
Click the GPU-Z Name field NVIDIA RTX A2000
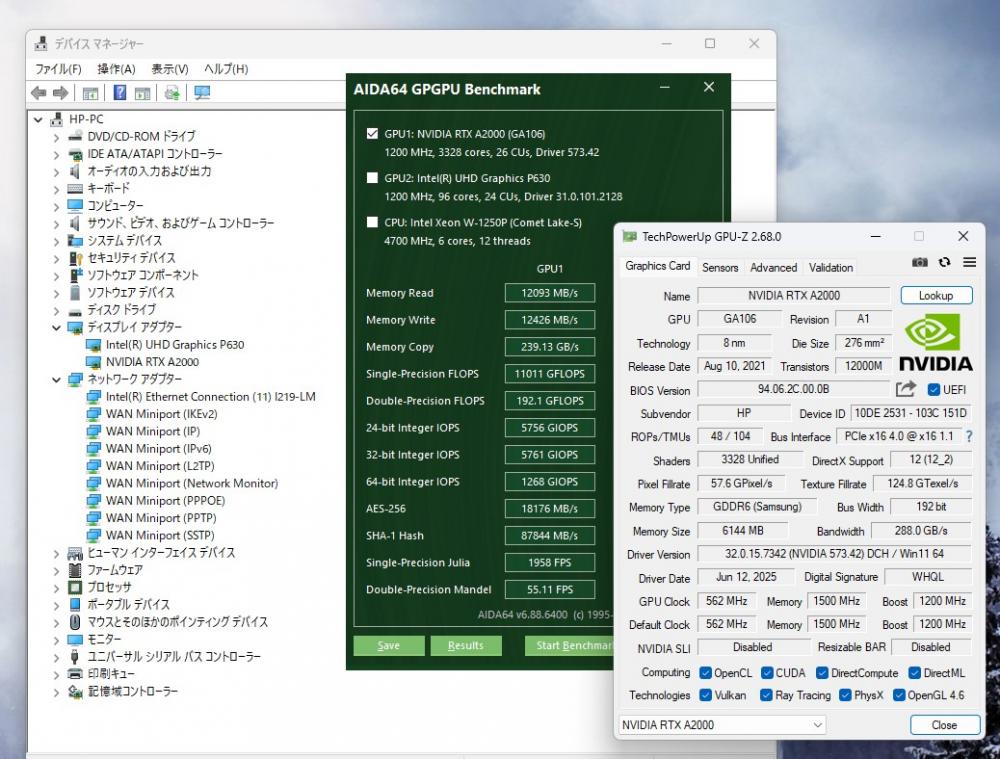pos(793,295)
